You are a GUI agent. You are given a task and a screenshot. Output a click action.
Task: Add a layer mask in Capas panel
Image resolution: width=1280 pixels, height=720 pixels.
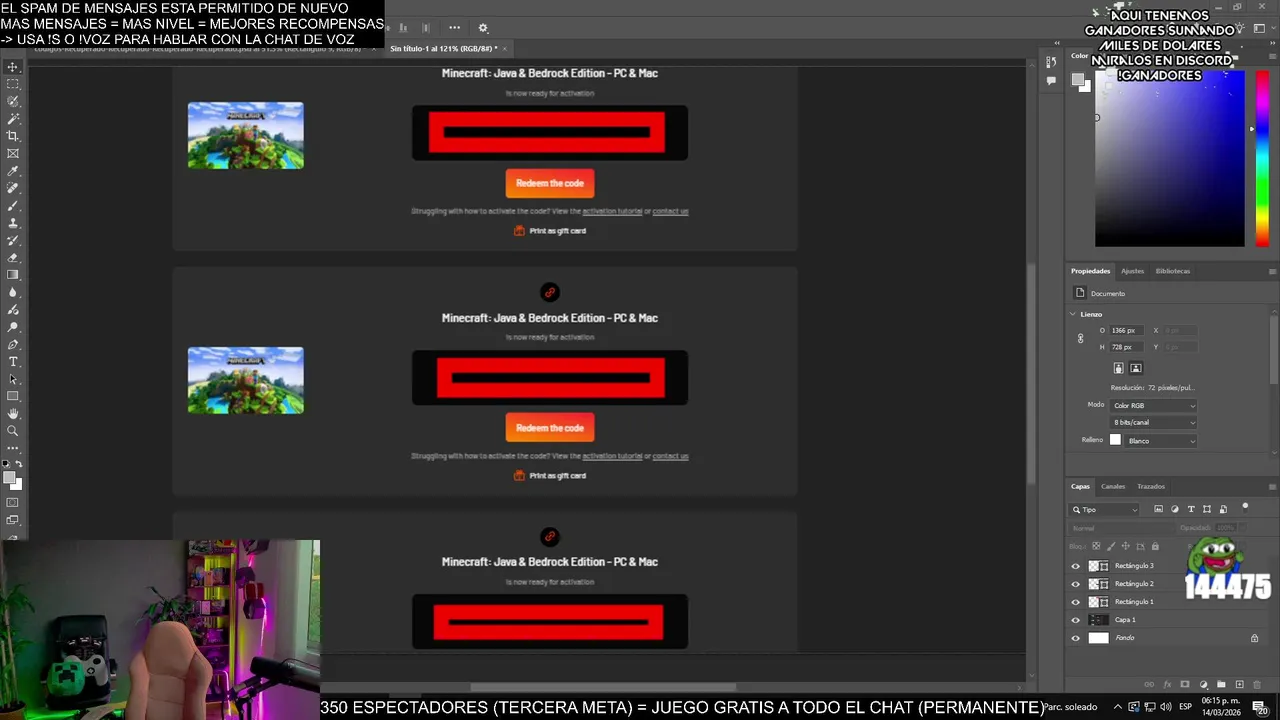pos(1185,685)
